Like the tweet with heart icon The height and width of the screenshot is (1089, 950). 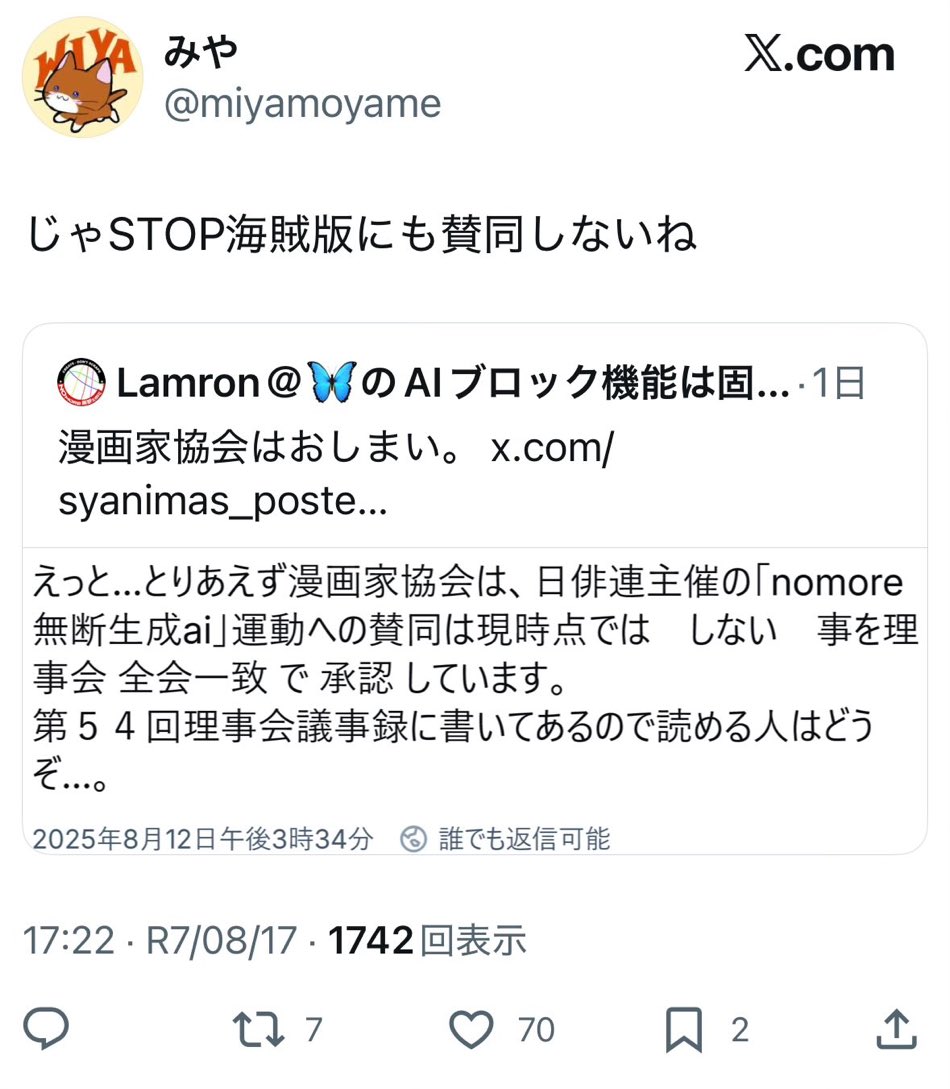coord(472,1029)
